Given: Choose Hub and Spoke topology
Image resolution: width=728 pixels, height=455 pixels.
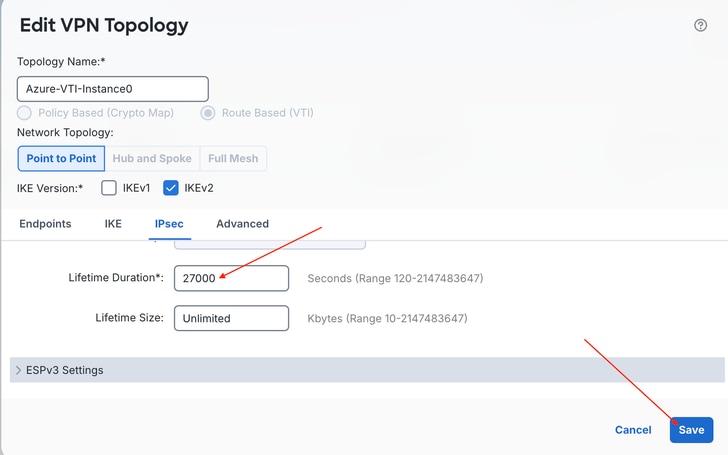Looking at the screenshot, I should point(152,158).
